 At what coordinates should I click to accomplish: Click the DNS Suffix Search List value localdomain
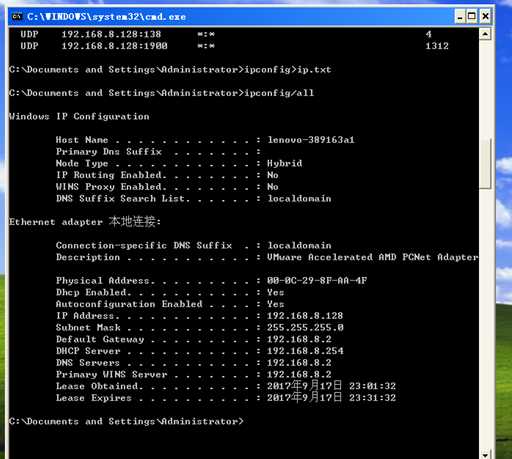point(299,198)
